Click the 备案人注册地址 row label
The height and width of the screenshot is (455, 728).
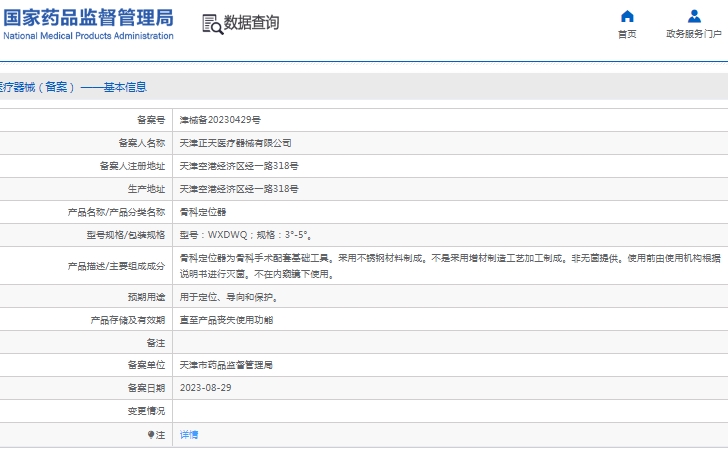pyautogui.click(x=132, y=166)
